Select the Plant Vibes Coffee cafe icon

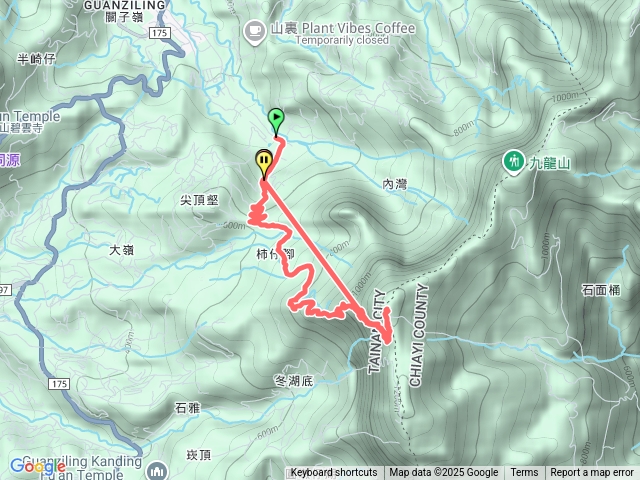pyautogui.click(x=254, y=31)
